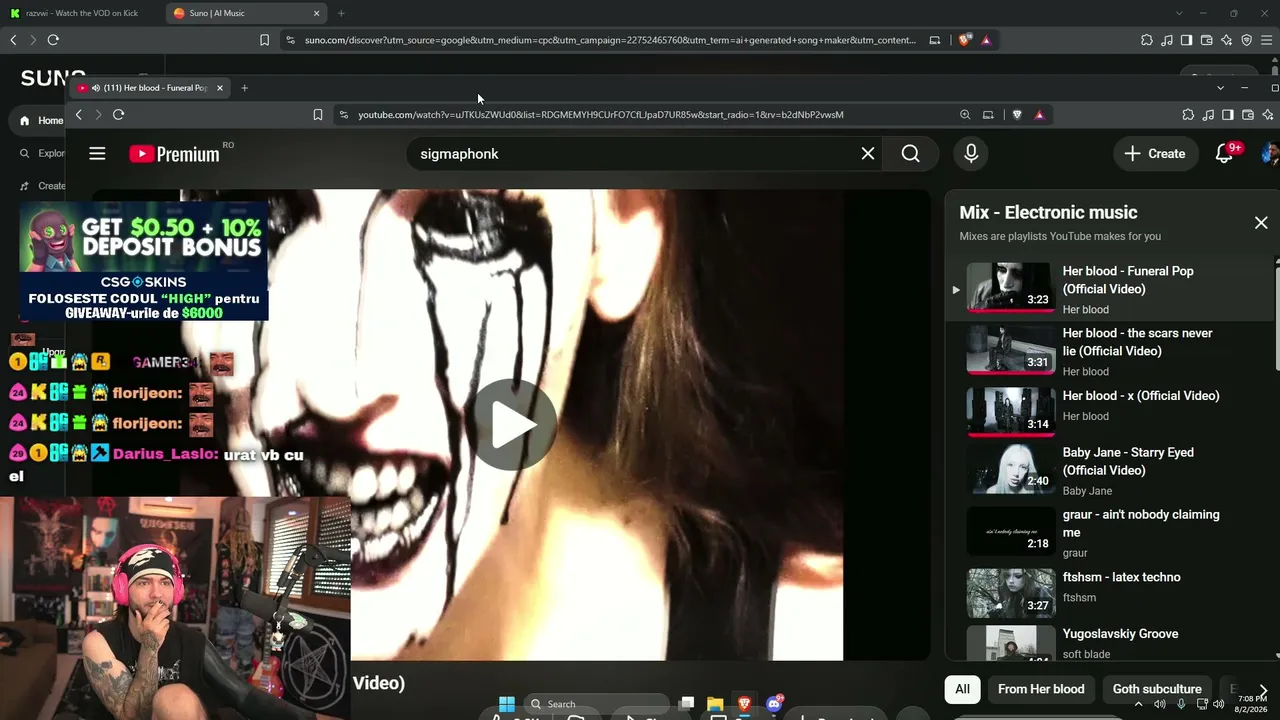The height and width of the screenshot is (720, 1280).
Task: Select 'graur - ain't nobody claiming me' title
Action: pos(1141,524)
